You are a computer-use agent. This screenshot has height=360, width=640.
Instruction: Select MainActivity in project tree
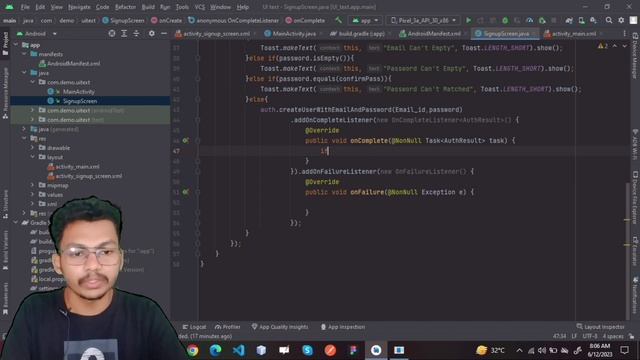(x=79, y=91)
